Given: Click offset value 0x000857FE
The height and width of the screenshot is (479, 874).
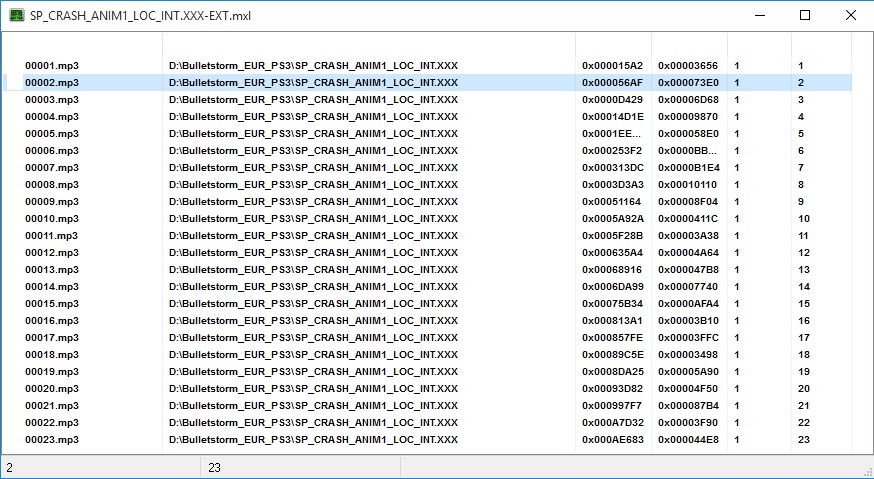Looking at the screenshot, I should (x=612, y=338).
